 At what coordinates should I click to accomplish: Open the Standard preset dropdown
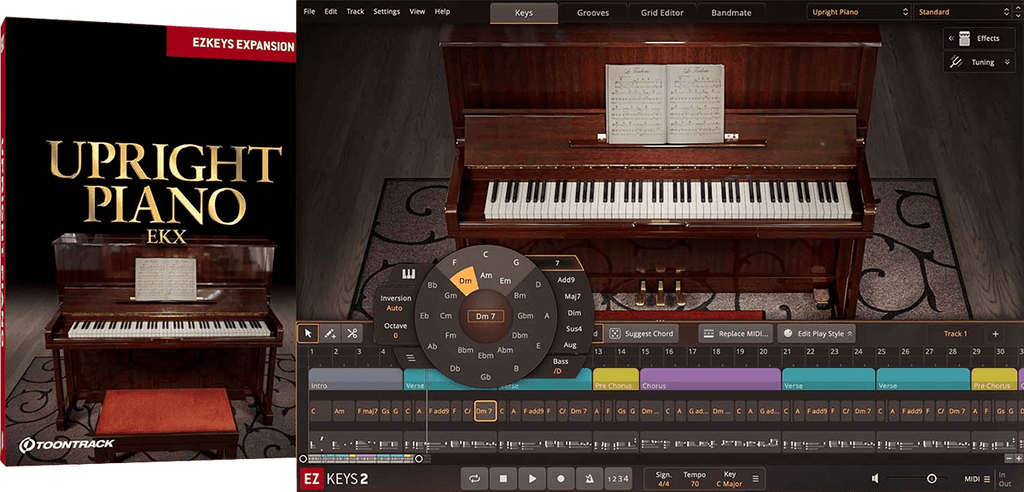(963, 12)
